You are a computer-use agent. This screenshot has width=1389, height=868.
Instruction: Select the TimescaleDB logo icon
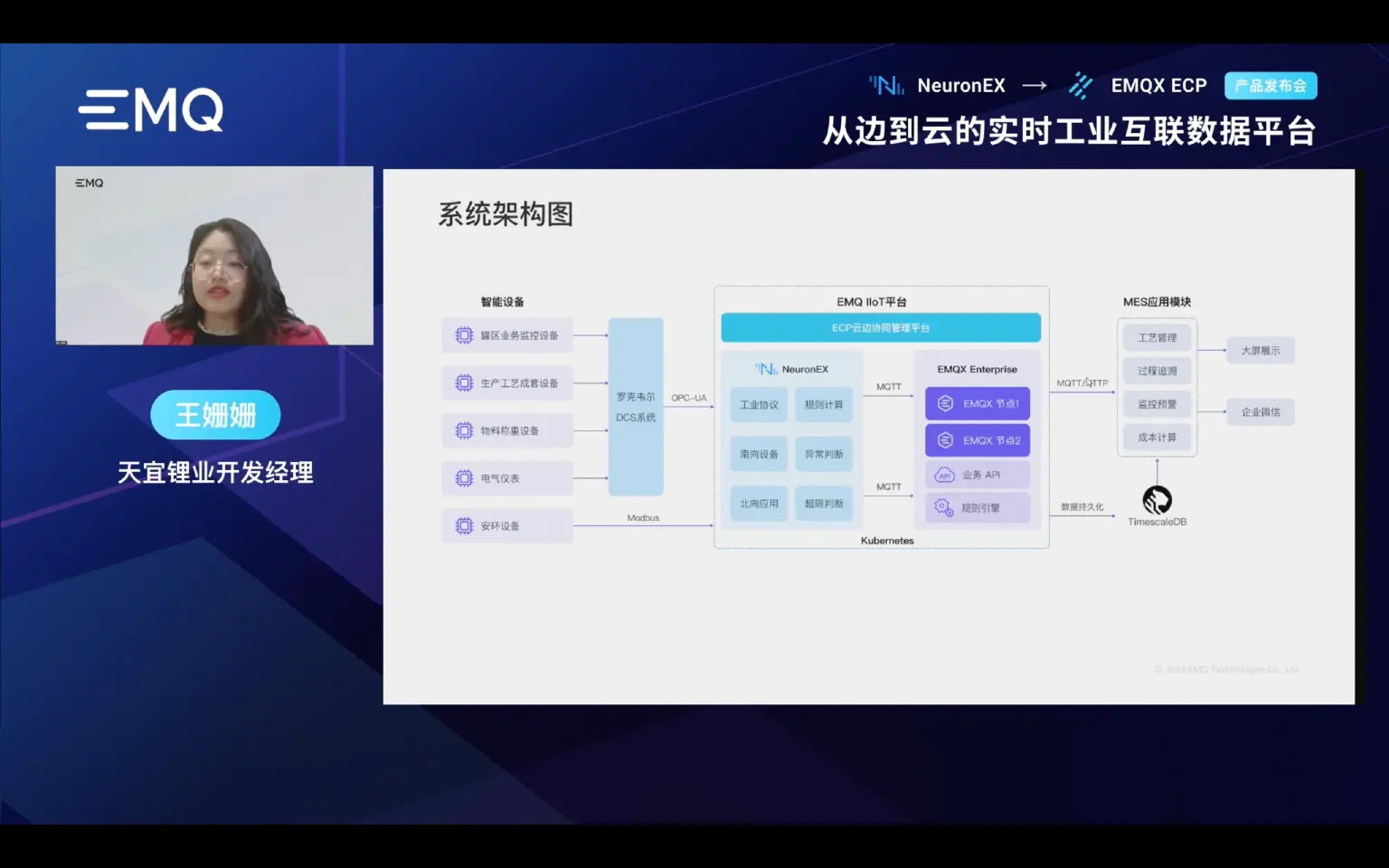pyautogui.click(x=1157, y=497)
